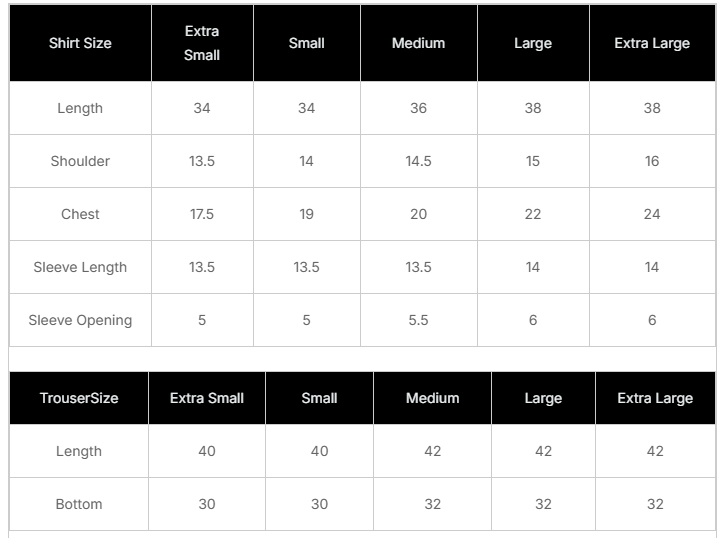This screenshot has width=725, height=538.
Task: Select Chest value 24 for Extra Large
Action: [x=652, y=214]
